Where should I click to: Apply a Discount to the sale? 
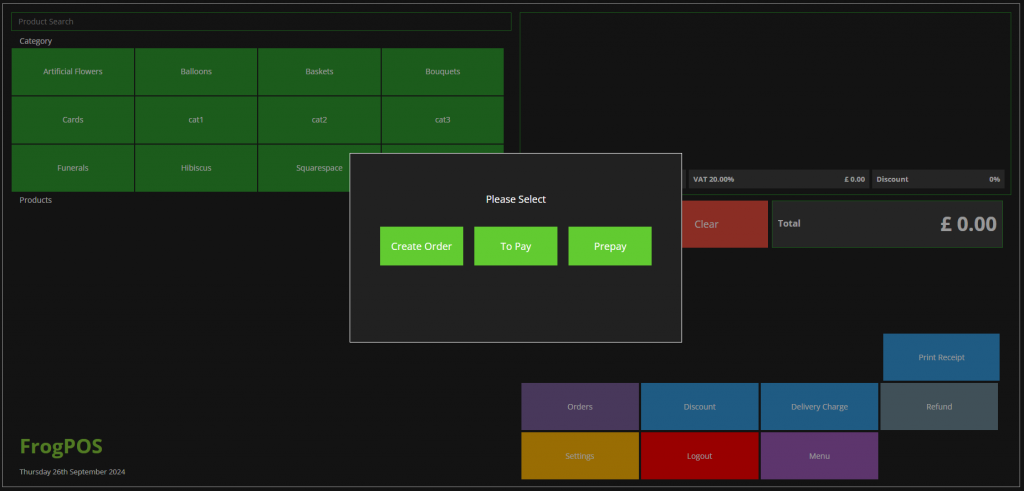(x=700, y=407)
